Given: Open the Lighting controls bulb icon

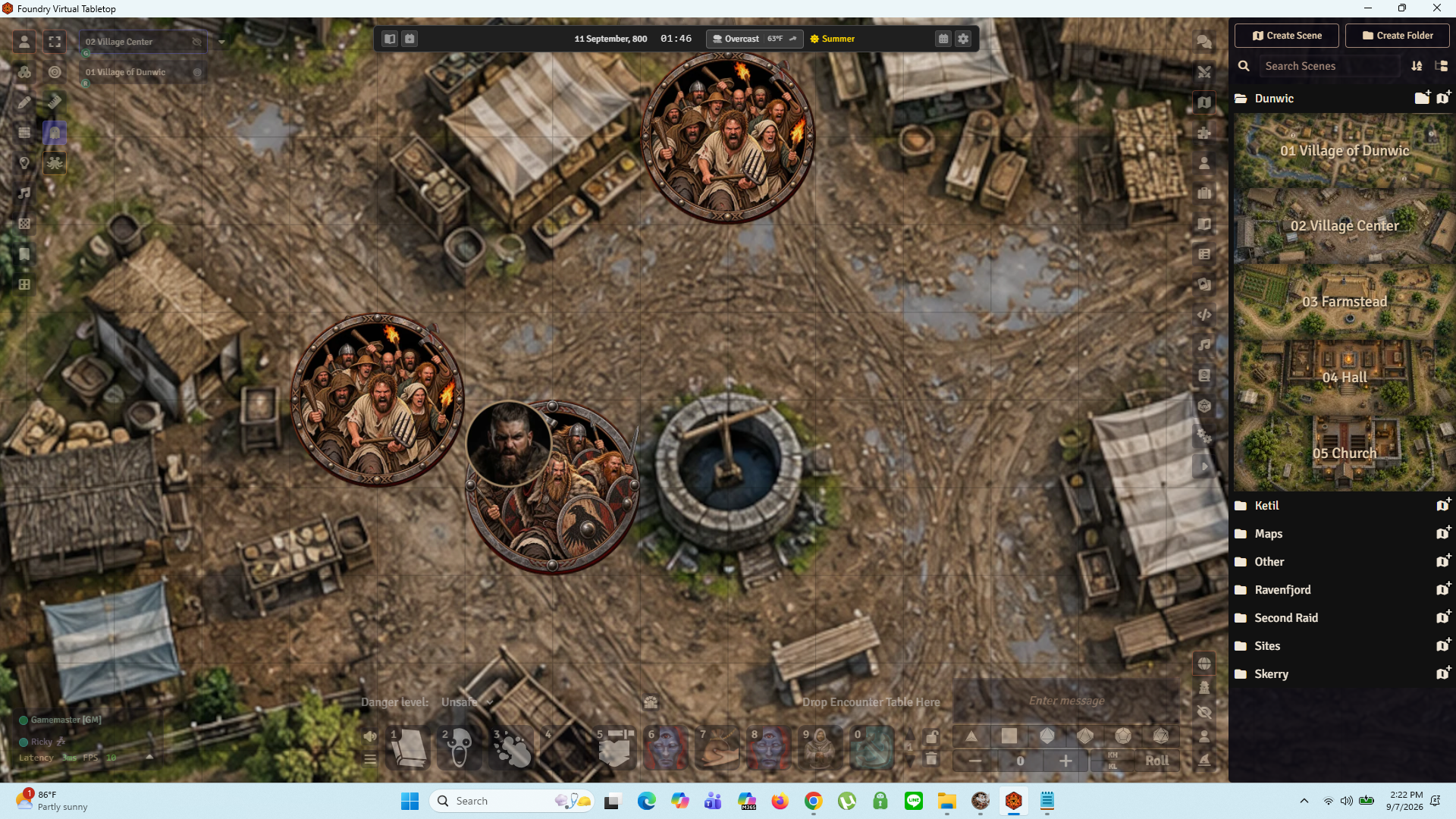Looking at the screenshot, I should coord(24,163).
